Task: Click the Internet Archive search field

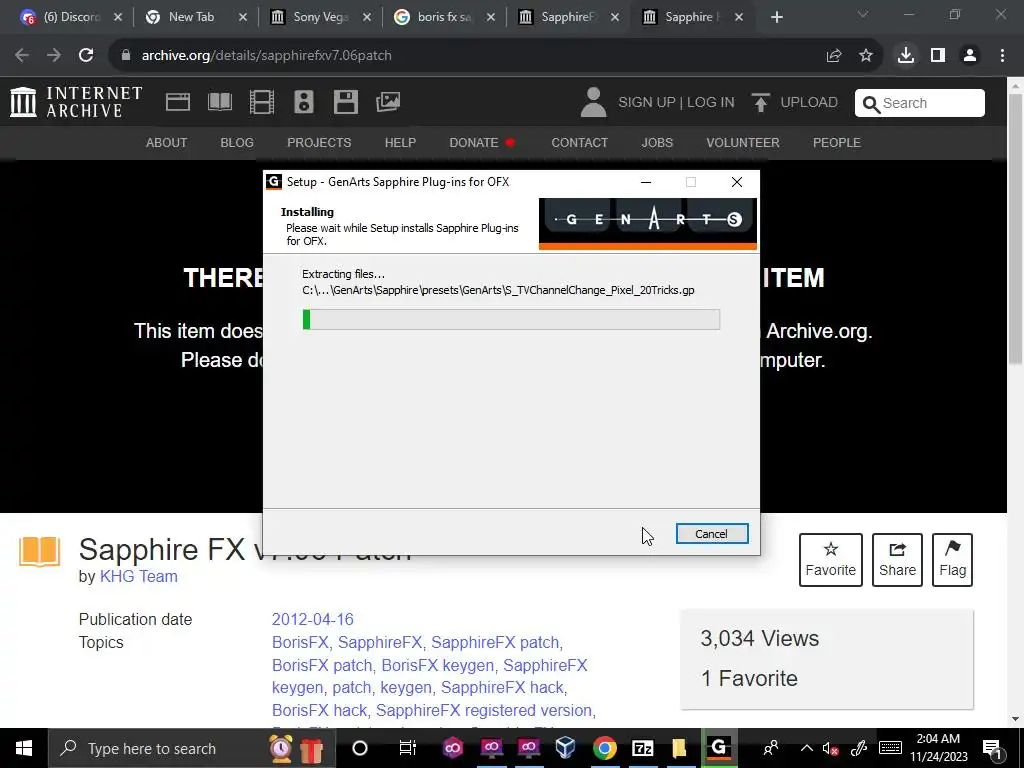Action: [920, 103]
